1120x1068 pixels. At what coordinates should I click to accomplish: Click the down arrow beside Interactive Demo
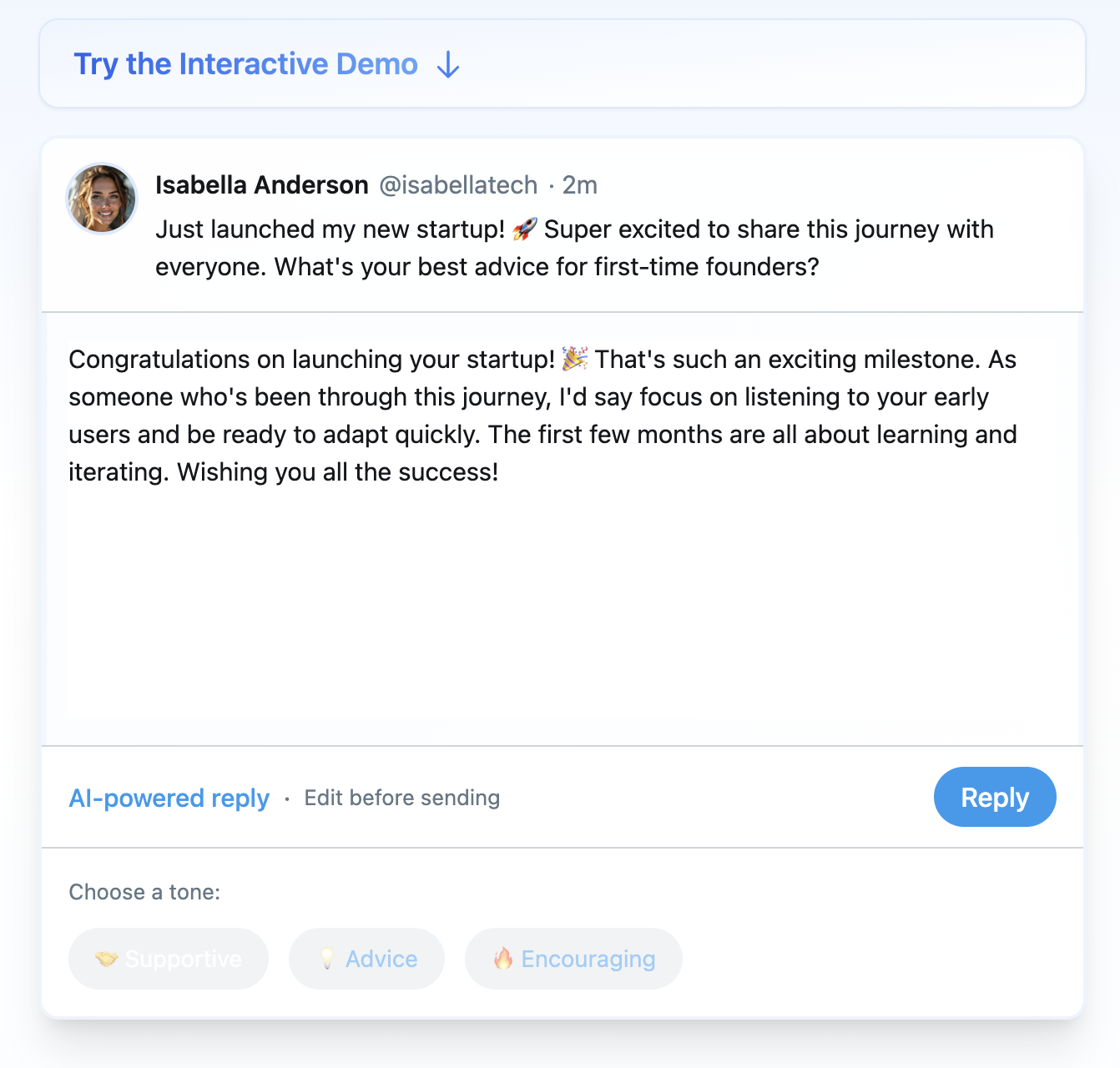pyautogui.click(x=448, y=64)
